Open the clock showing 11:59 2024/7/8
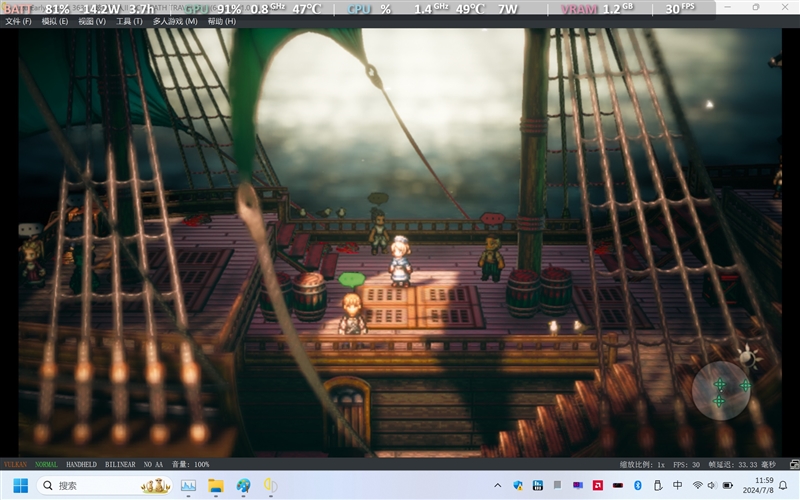This screenshot has height=500, width=800. pyautogui.click(x=758, y=486)
